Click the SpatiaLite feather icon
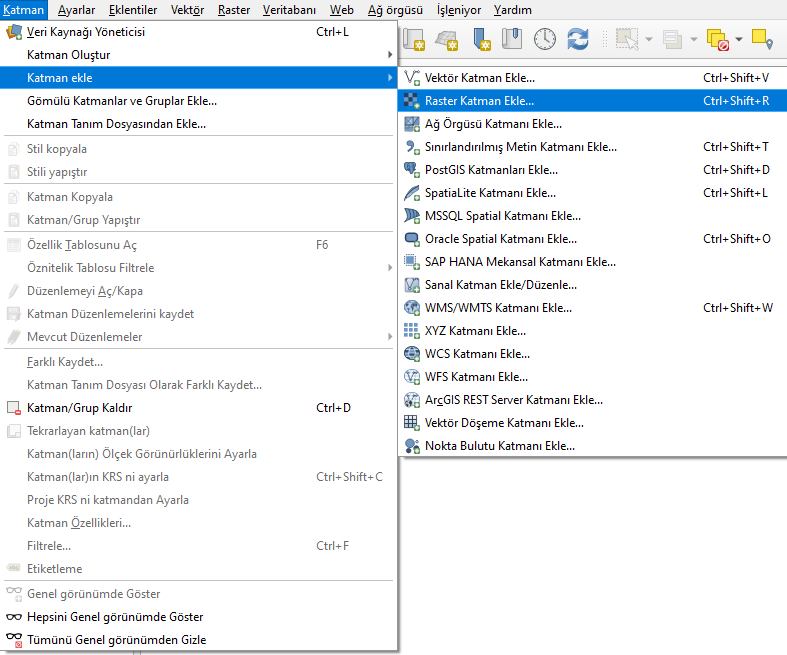Image resolution: width=787 pixels, height=655 pixels. click(x=412, y=193)
